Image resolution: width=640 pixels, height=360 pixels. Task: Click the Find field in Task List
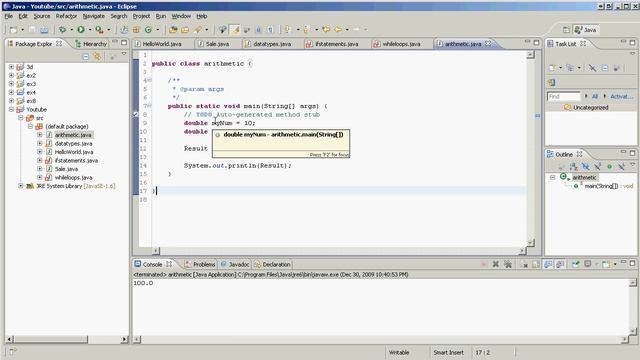tap(564, 96)
